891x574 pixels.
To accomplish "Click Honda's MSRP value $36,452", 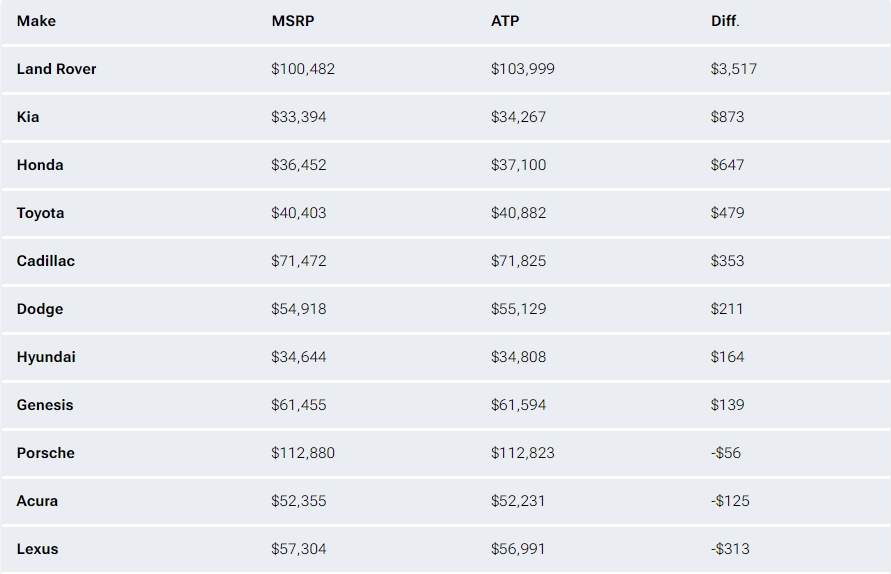I will (x=299, y=165).
